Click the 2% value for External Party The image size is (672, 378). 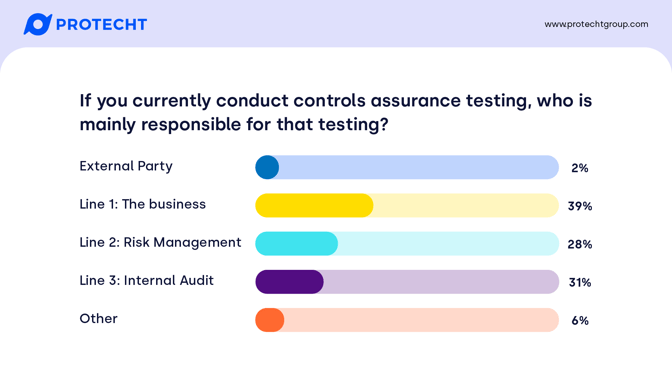click(x=580, y=168)
